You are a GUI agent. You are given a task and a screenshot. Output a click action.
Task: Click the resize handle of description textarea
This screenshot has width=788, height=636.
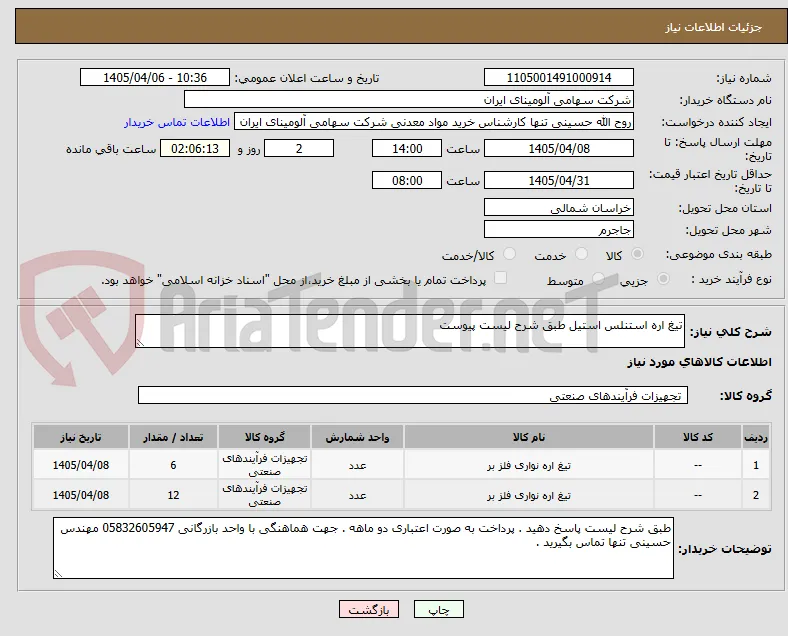pyautogui.click(x=140, y=343)
